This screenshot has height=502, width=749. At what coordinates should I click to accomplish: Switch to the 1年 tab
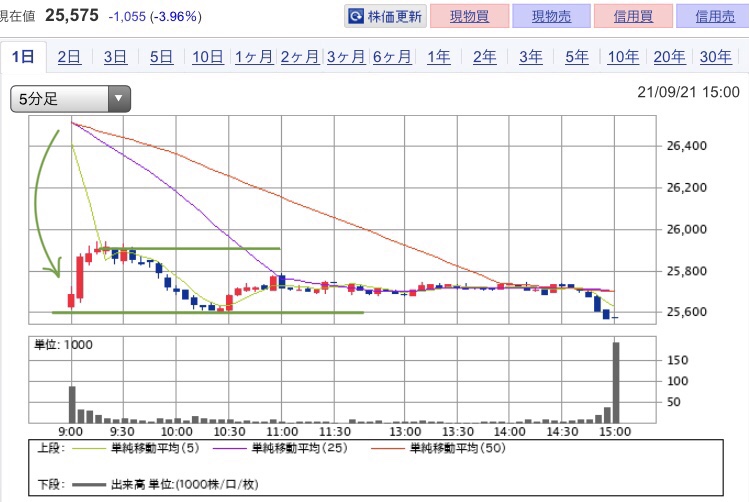point(438,57)
